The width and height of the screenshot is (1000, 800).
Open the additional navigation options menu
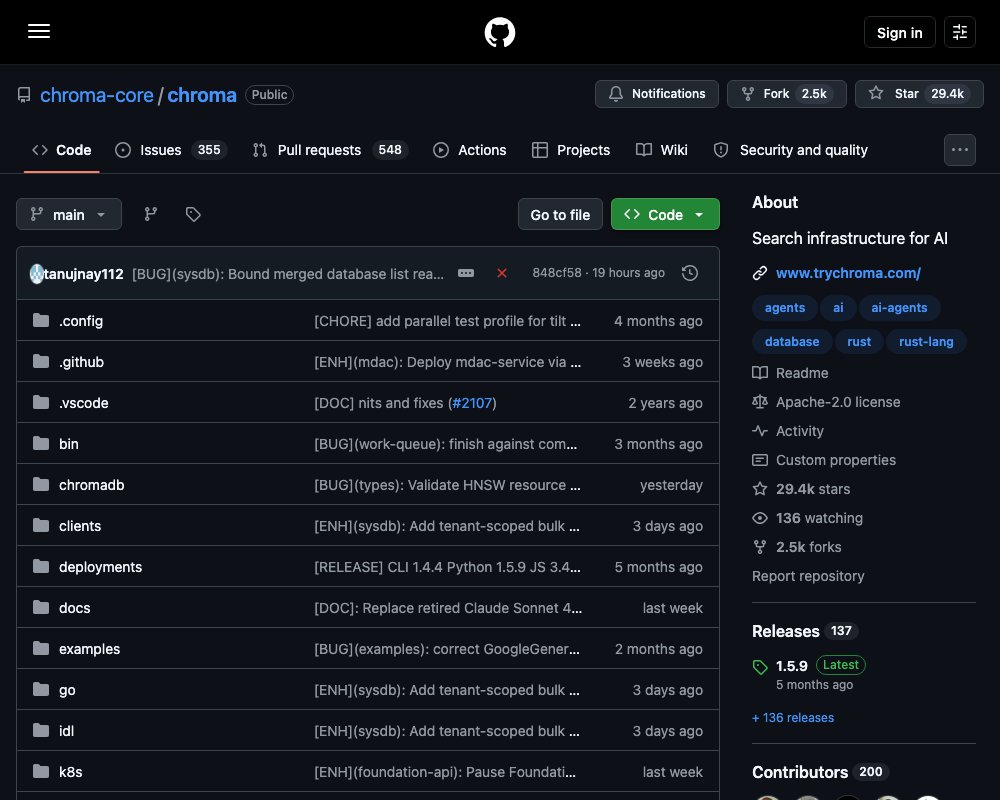[959, 150]
